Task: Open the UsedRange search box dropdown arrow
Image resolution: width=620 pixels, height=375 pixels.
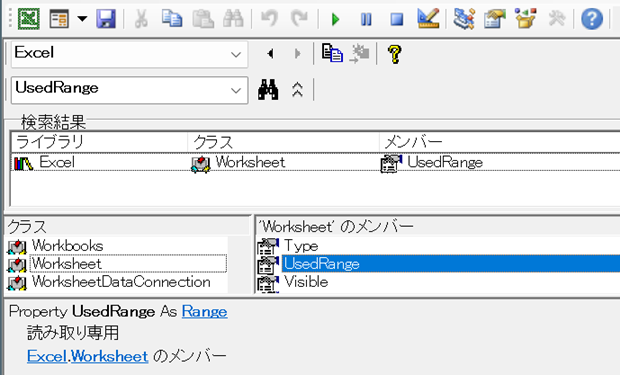Action: tap(236, 90)
